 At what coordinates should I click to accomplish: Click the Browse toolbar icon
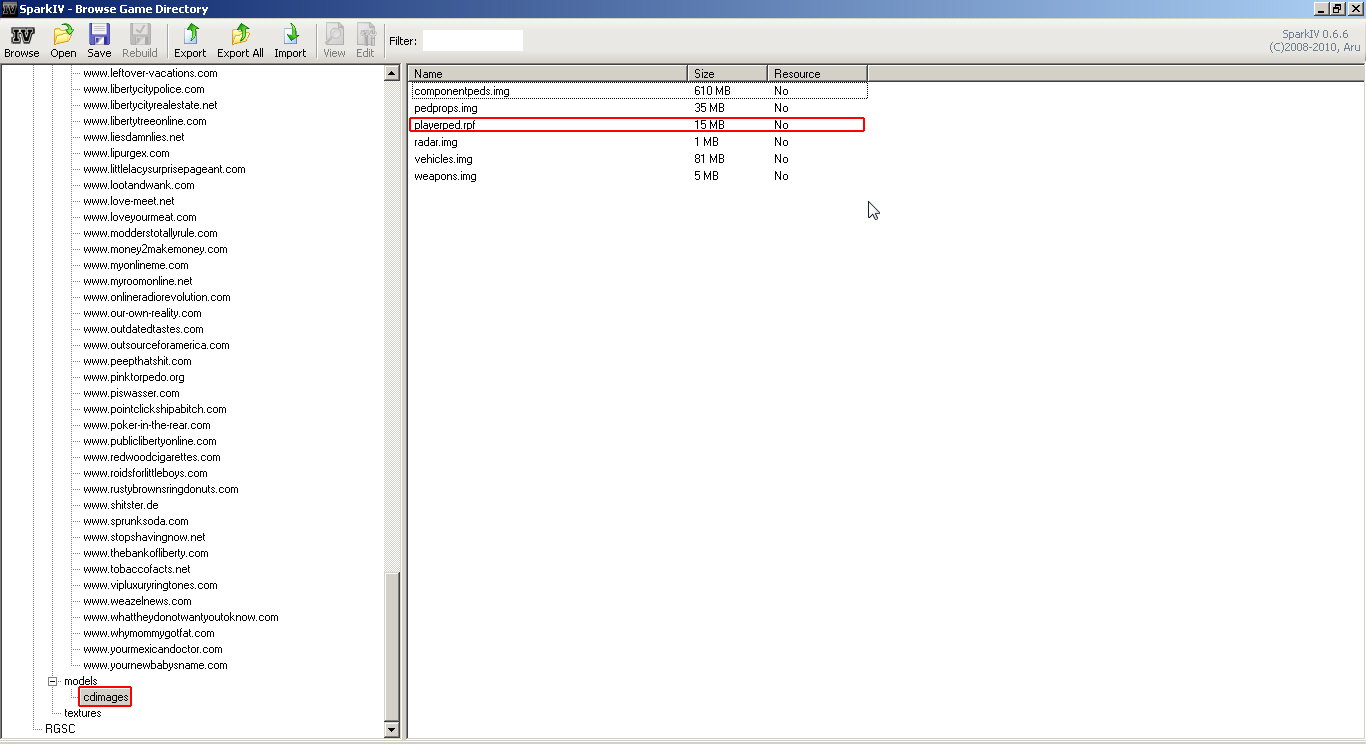click(22, 42)
